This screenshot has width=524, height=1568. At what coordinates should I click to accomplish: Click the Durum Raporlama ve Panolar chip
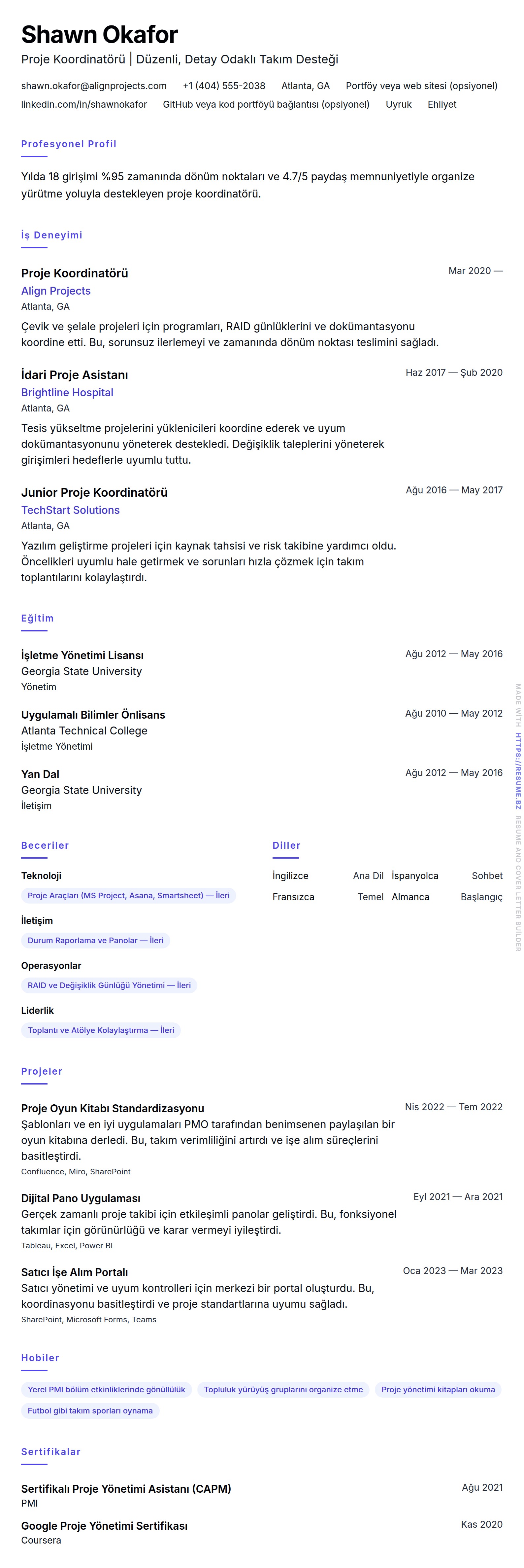(x=95, y=941)
